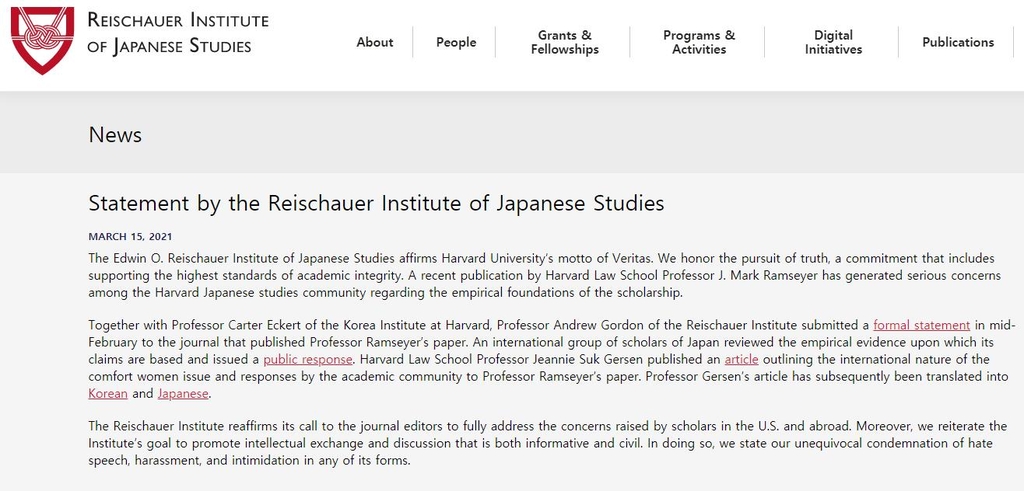Open the Japanese translation link
Image resolution: width=1024 pixels, height=491 pixels.
click(183, 394)
